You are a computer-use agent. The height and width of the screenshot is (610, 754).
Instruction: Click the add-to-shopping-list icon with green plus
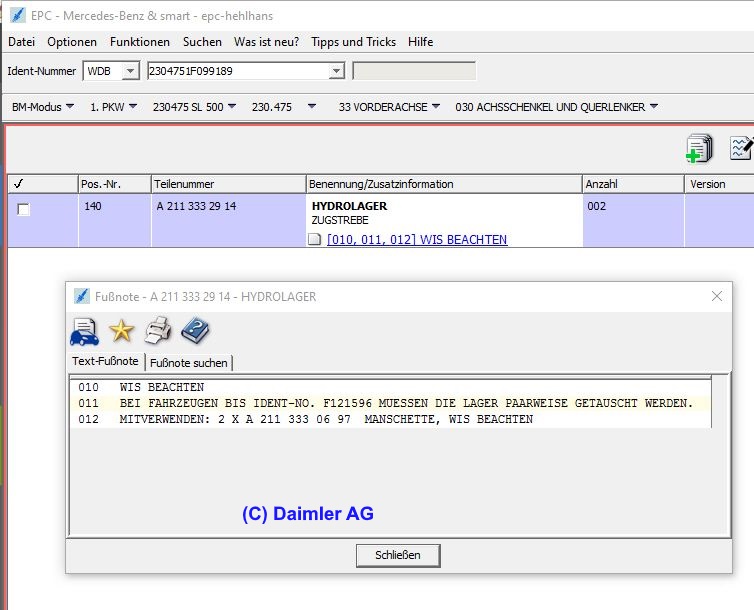pos(699,148)
